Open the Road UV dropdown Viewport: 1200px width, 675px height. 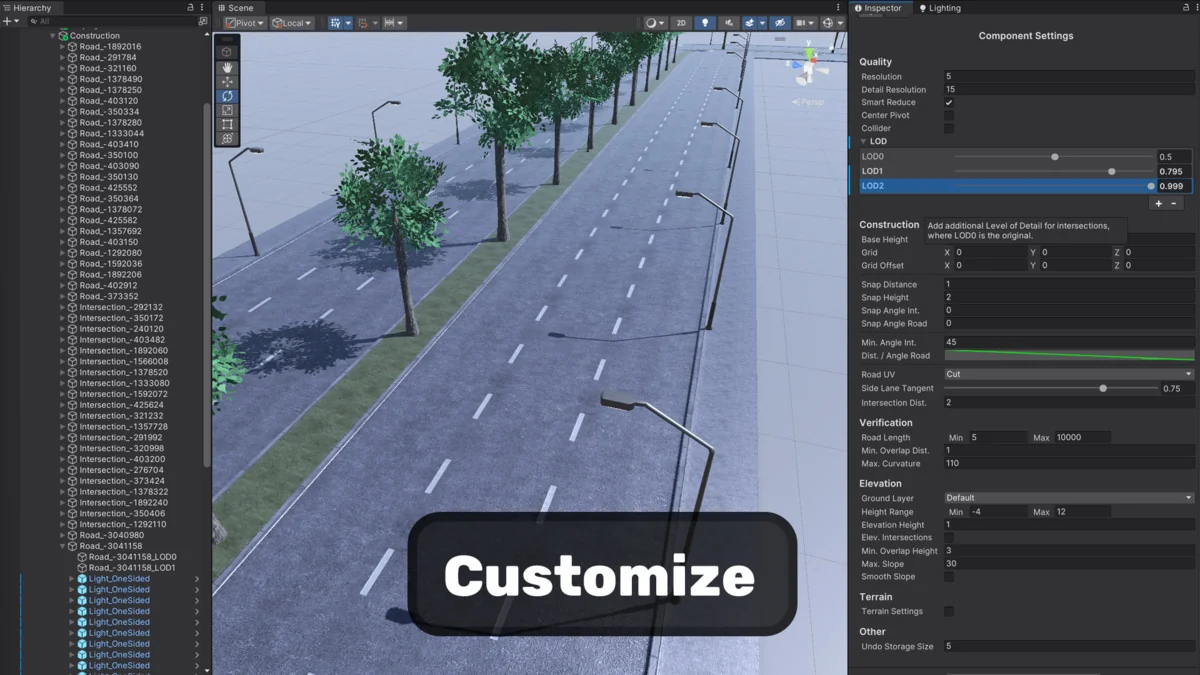click(x=1068, y=374)
